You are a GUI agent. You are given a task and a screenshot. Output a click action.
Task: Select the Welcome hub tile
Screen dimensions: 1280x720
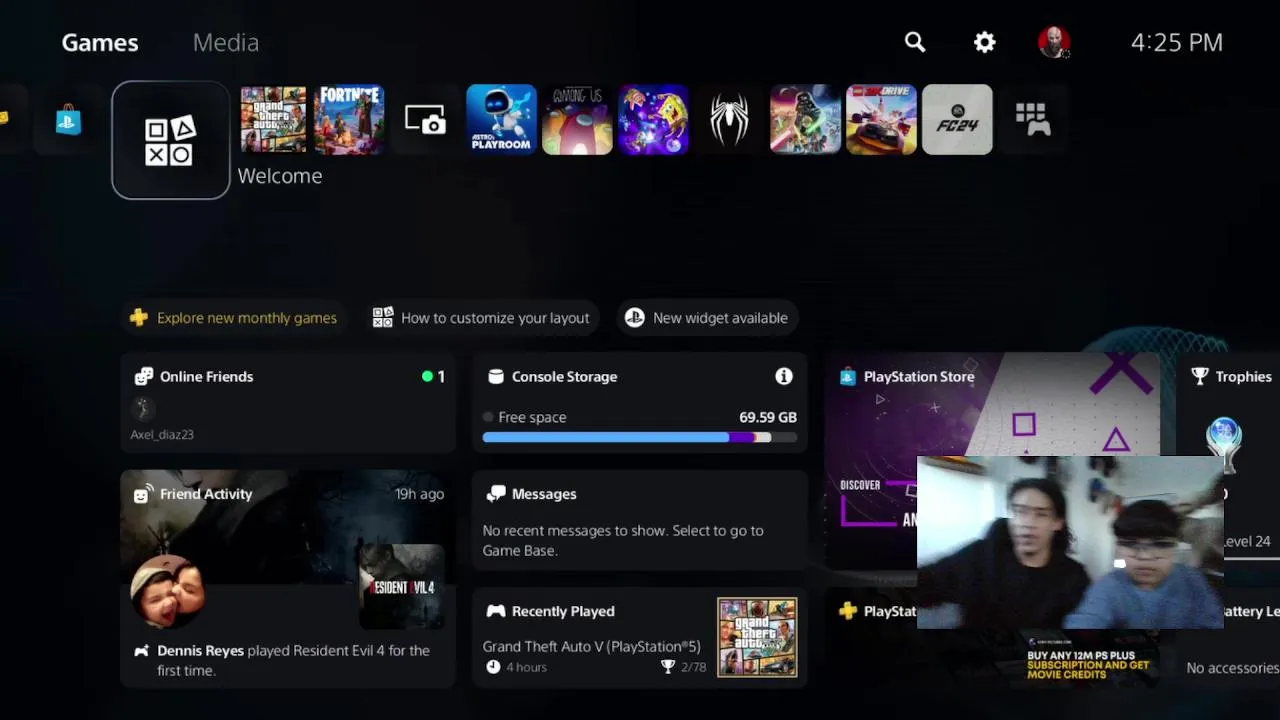coord(171,140)
